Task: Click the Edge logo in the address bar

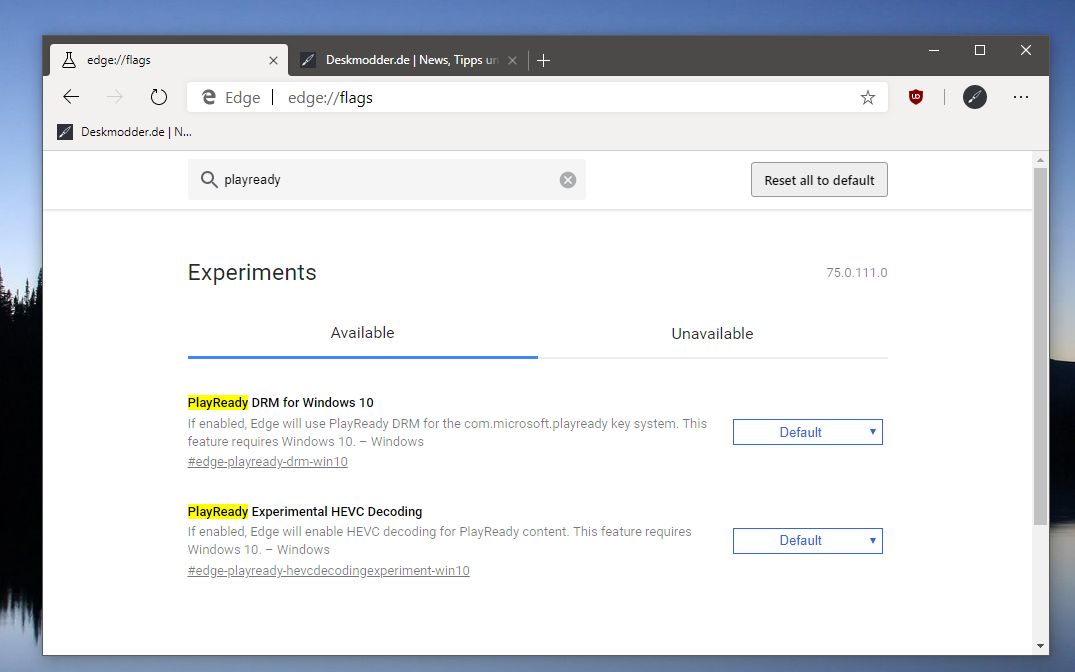Action: click(x=209, y=97)
